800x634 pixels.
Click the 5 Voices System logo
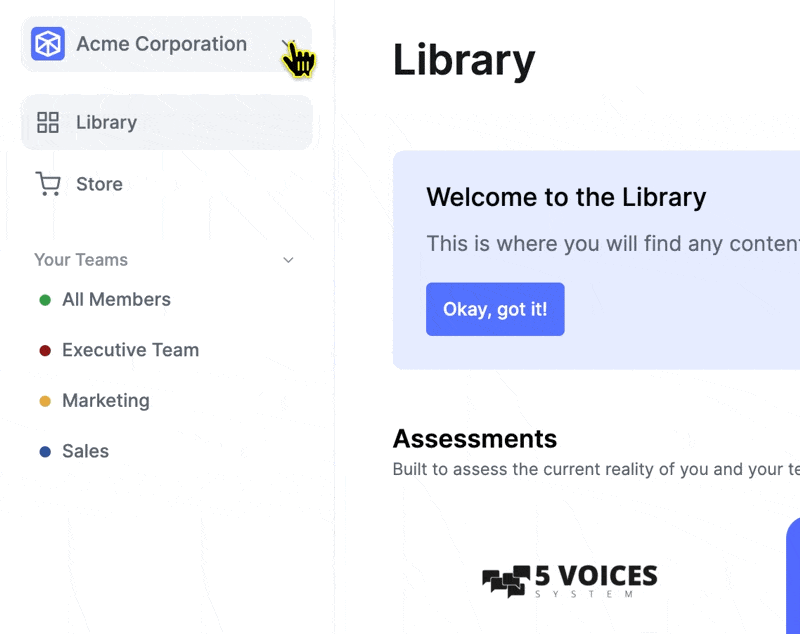click(569, 581)
